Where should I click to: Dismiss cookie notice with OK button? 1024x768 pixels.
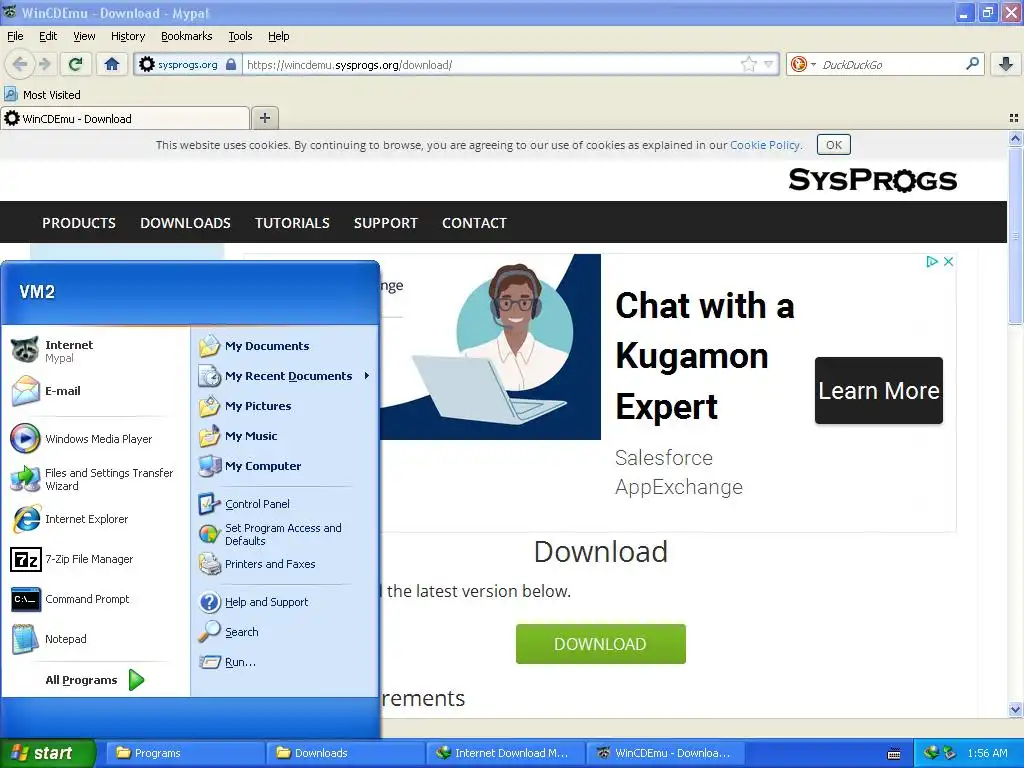coord(833,145)
